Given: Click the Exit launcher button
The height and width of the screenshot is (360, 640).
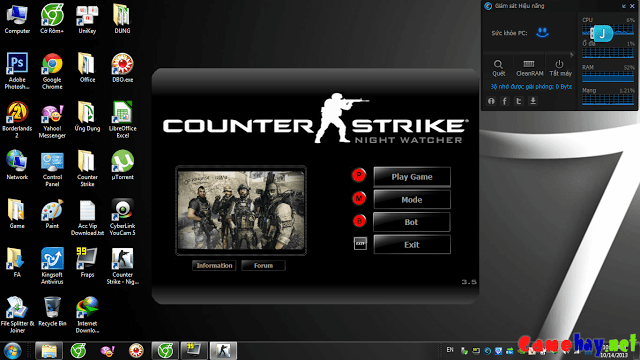Looking at the screenshot, I should [x=412, y=244].
